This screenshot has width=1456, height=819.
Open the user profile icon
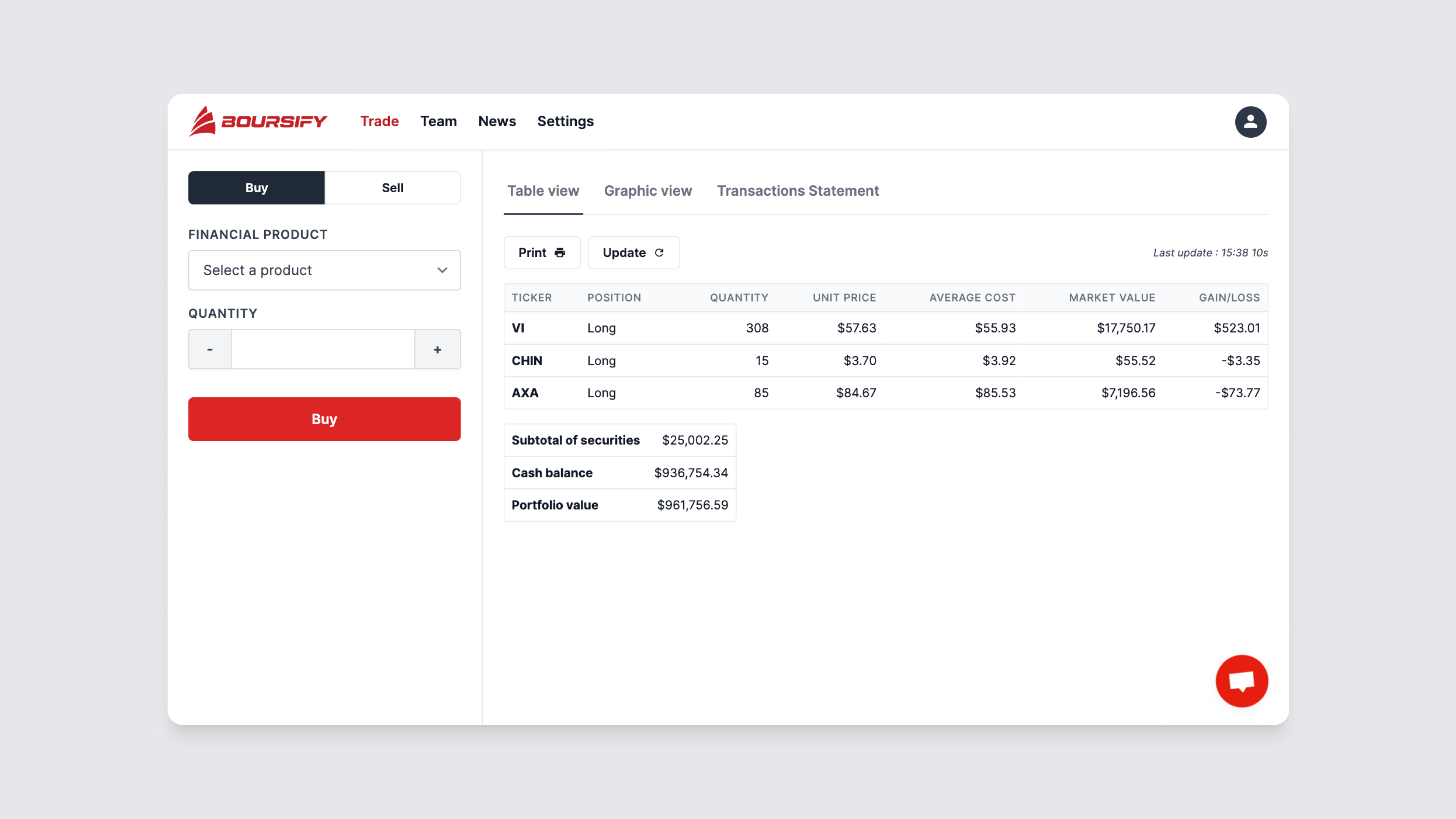click(x=1251, y=121)
